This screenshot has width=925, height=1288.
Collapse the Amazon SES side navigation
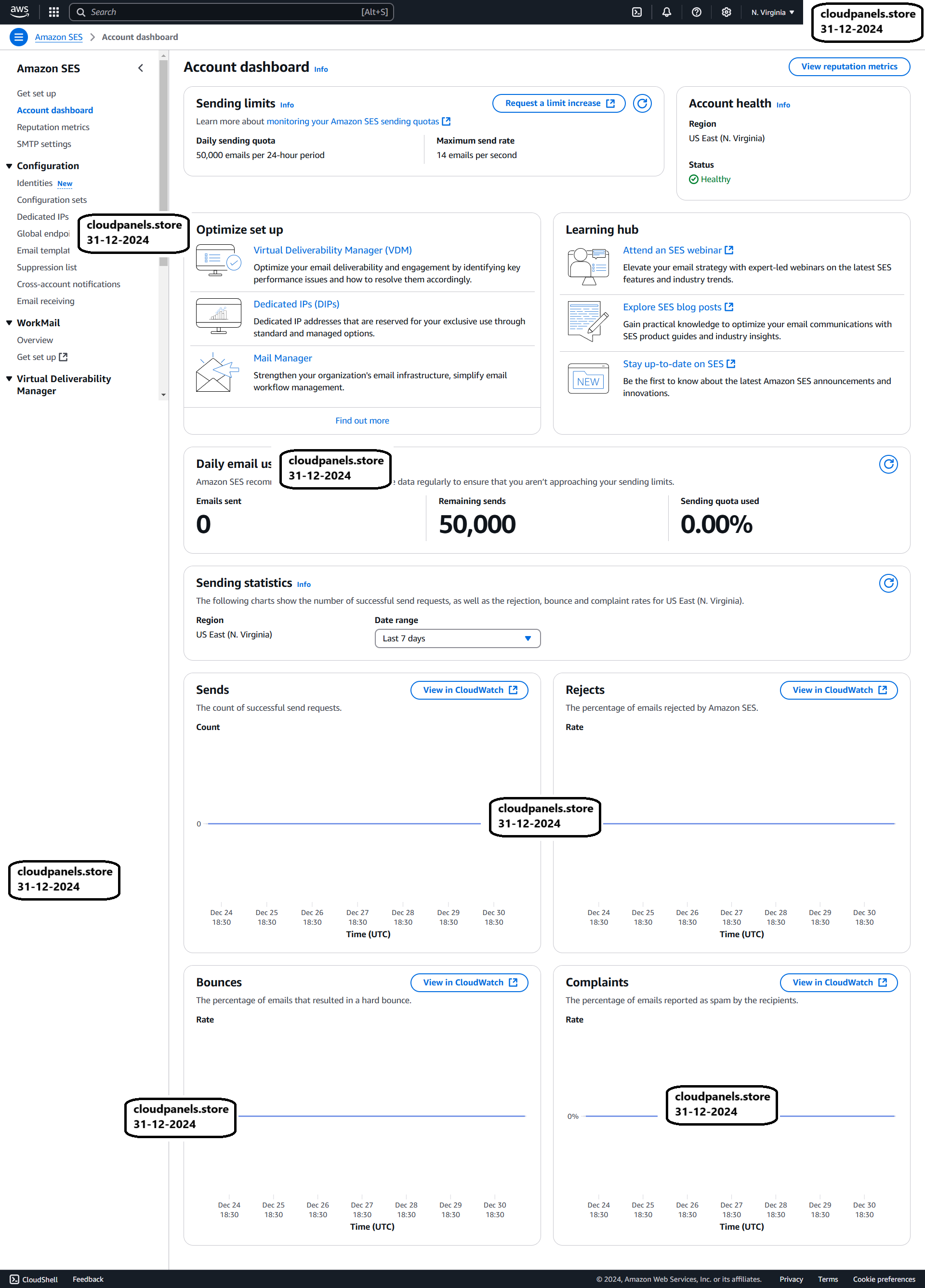click(141, 68)
